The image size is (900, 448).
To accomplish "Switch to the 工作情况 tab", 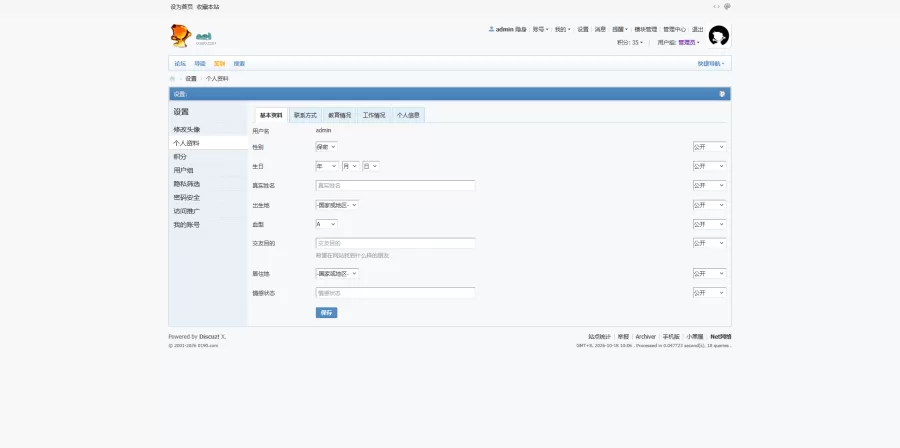I will pyautogui.click(x=374, y=115).
